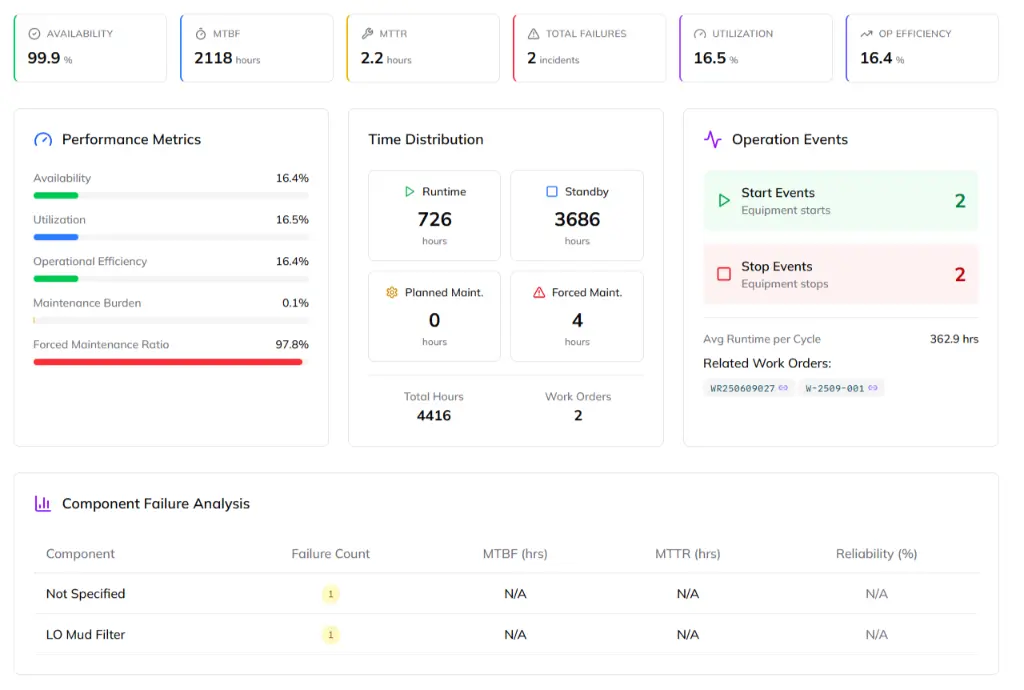
Task: Click the MTBF (hrs) column header
Action: coord(515,554)
